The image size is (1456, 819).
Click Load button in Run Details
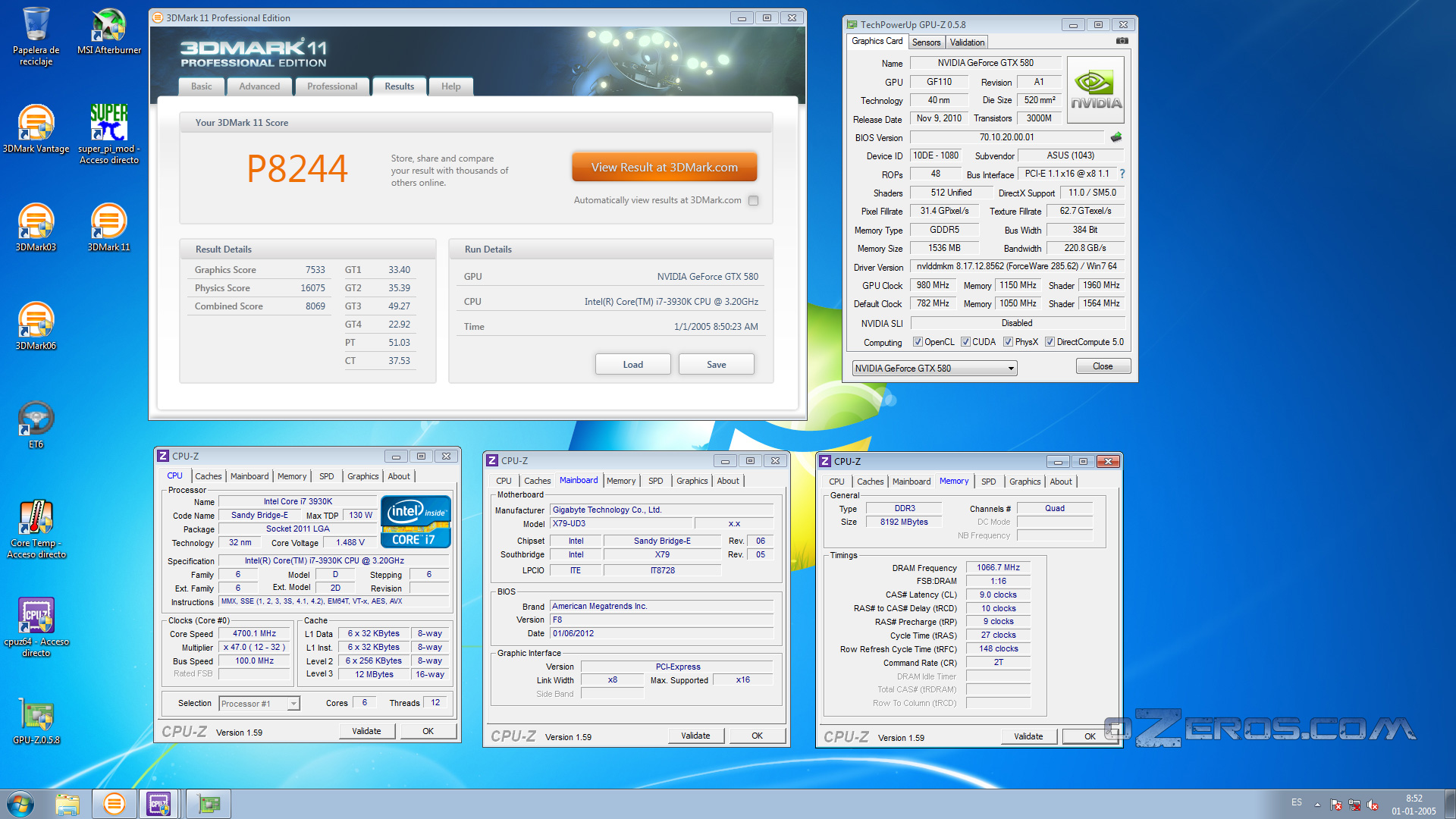pyautogui.click(x=632, y=365)
